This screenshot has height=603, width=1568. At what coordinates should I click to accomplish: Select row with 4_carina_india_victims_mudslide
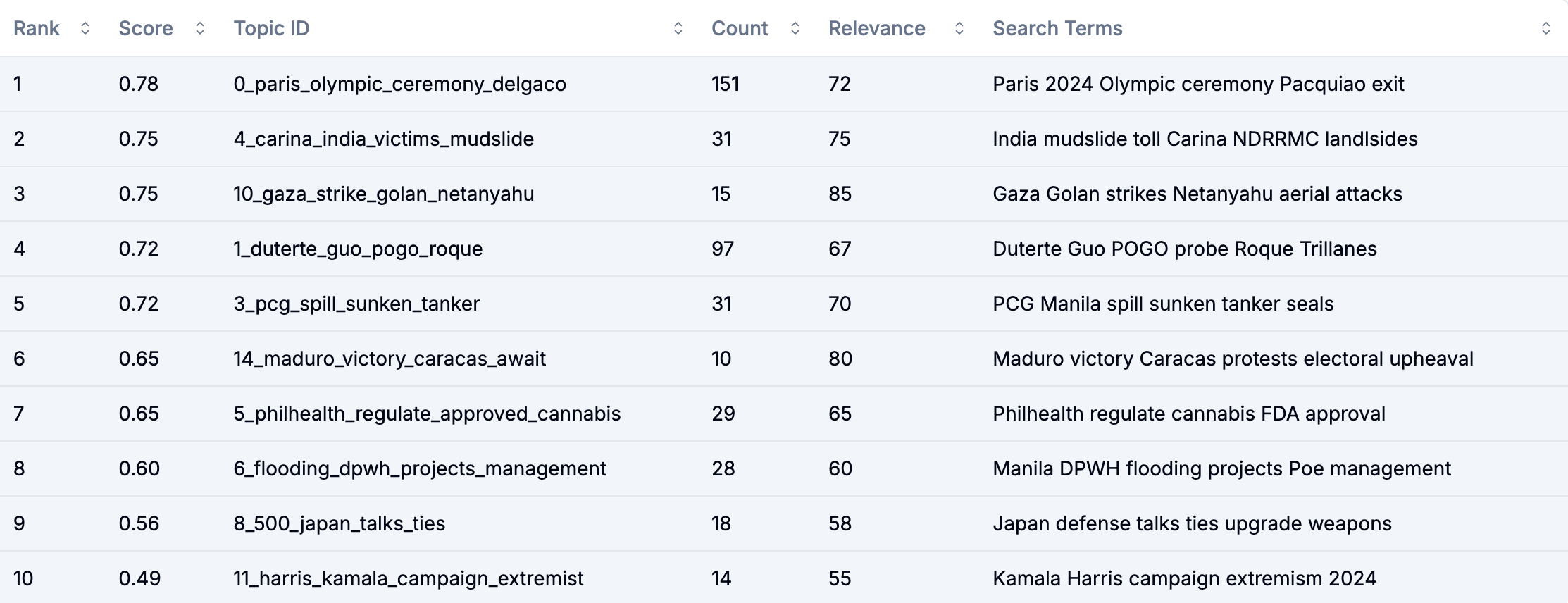pyautogui.click(x=784, y=139)
